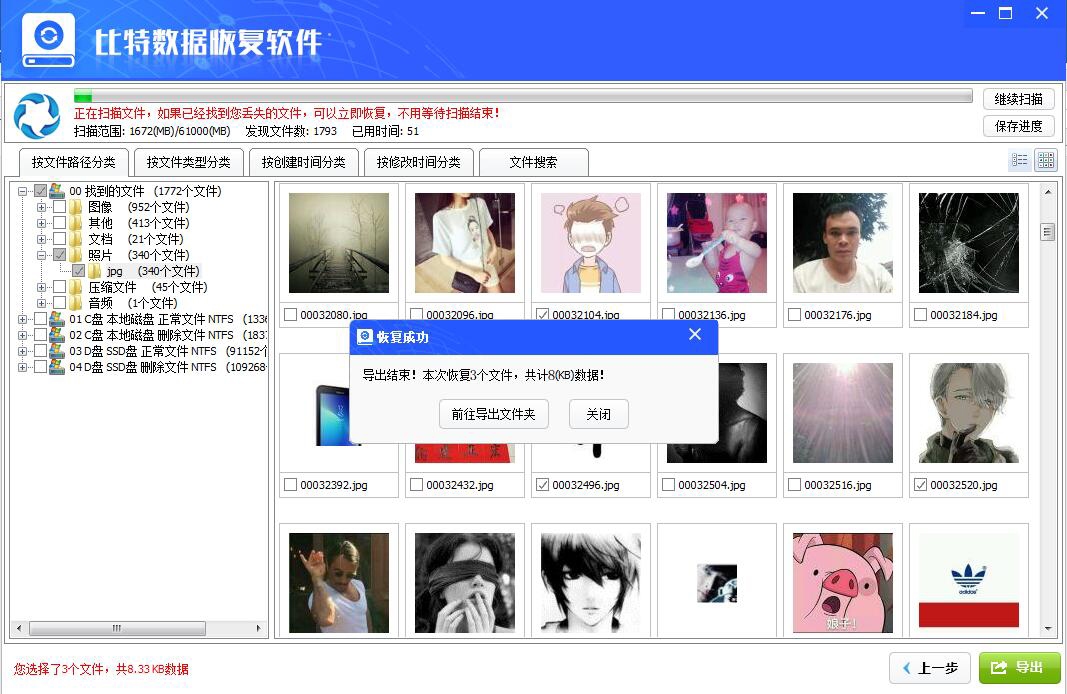Click the 继续扫描 button
This screenshot has height=694, width=1067.
1019,99
